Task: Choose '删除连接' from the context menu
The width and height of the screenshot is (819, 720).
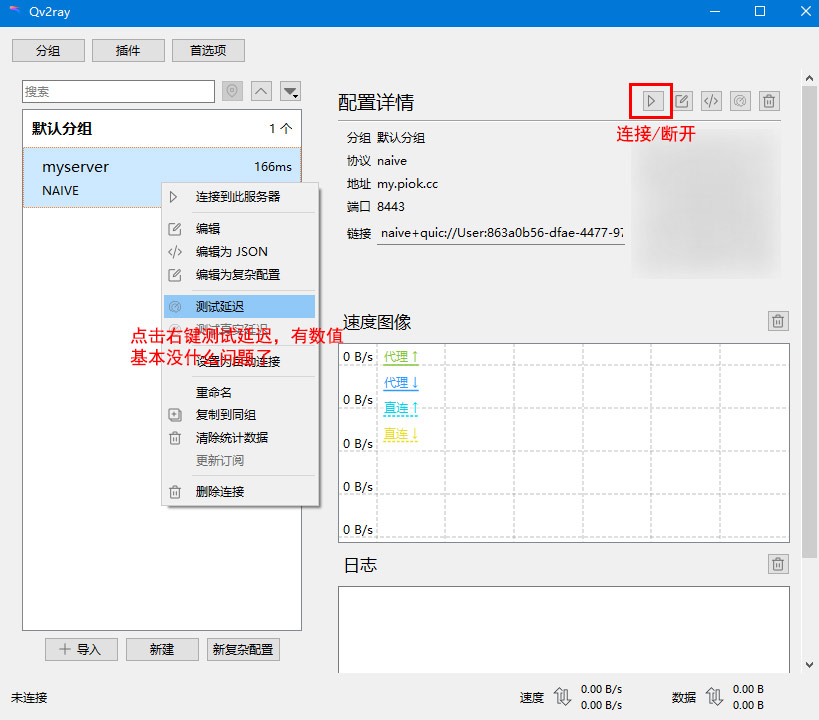Action: click(x=240, y=492)
